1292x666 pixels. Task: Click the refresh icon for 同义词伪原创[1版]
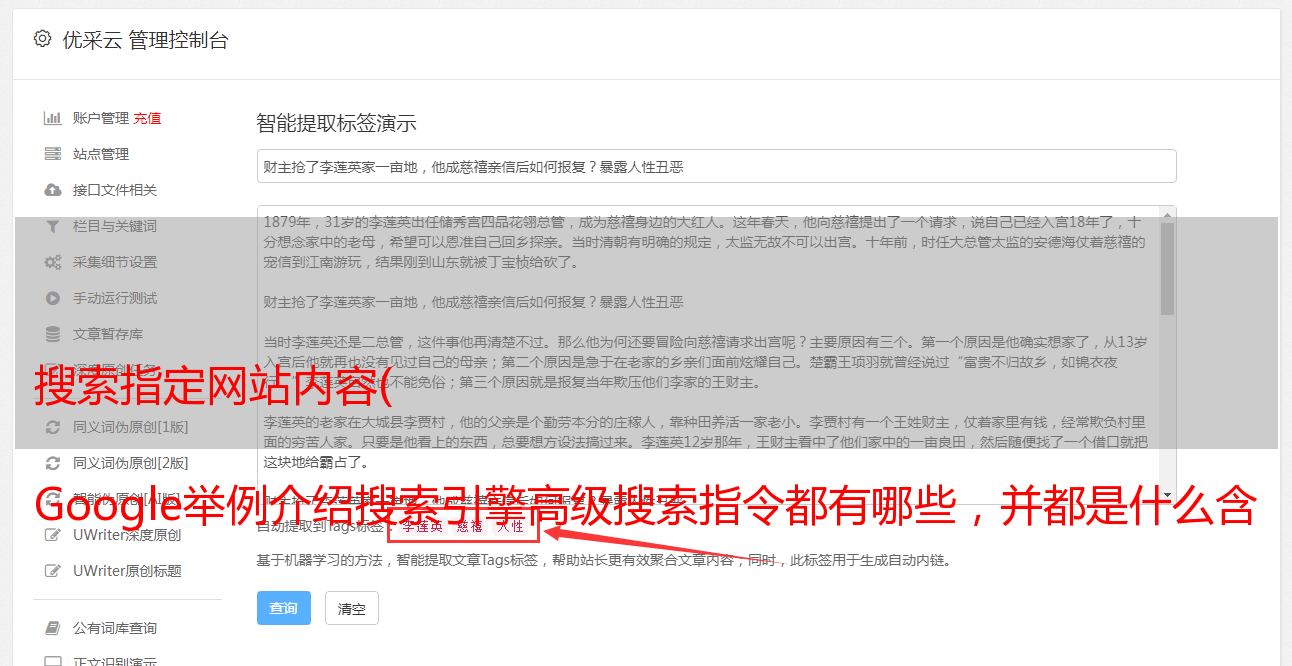click(x=53, y=427)
